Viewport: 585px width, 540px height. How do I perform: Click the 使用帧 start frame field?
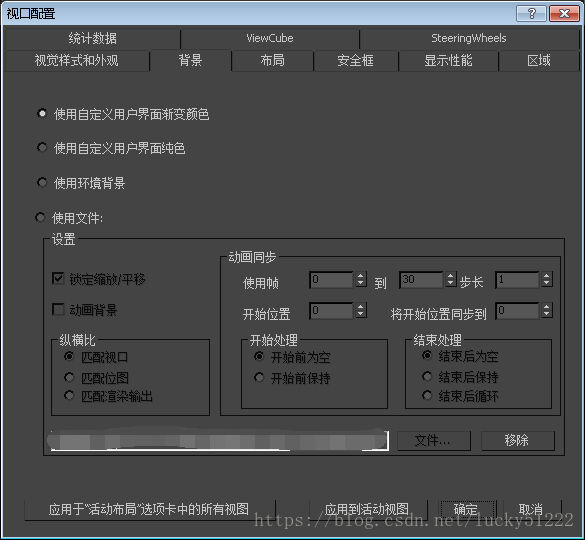[x=331, y=280]
